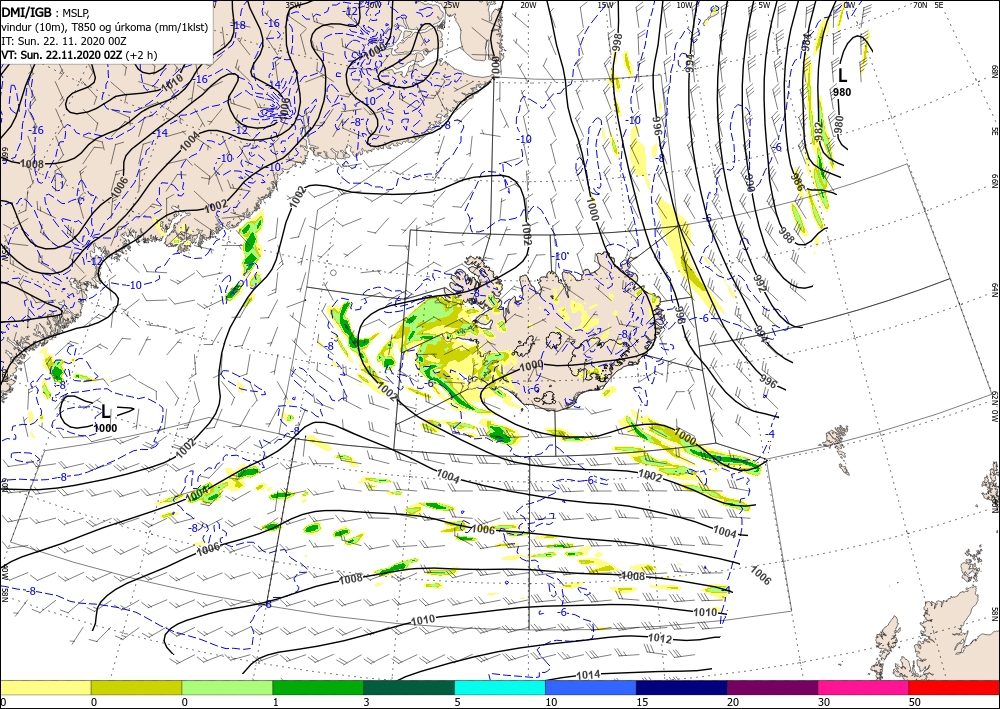
Task: Click the 1014 isobar label
Action: [x=587, y=675]
